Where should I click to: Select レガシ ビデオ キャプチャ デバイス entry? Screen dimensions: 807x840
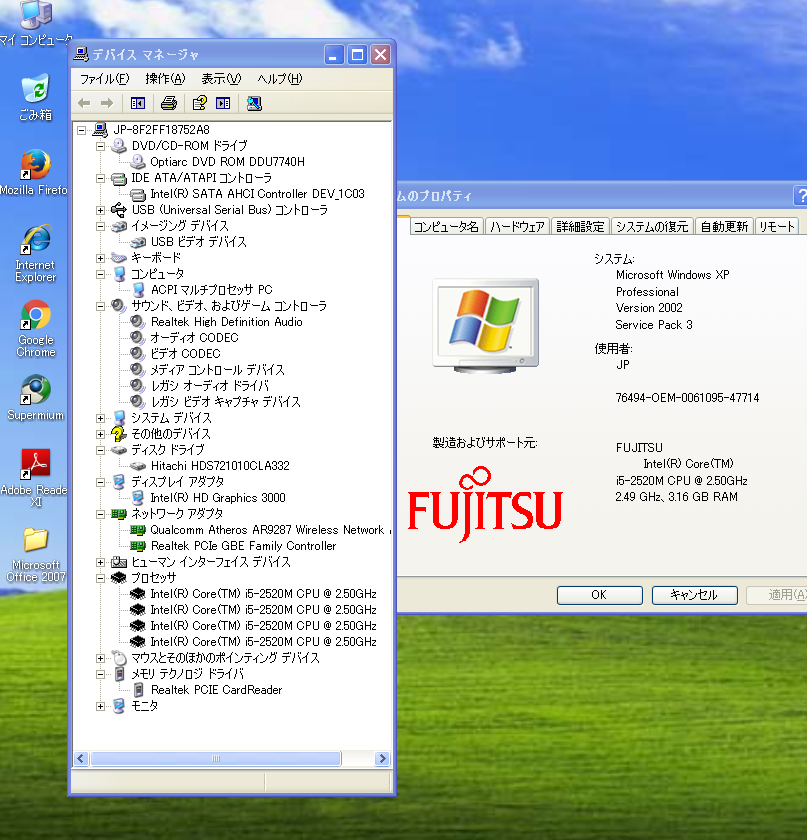pyautogui.click(x=226, y=402)
